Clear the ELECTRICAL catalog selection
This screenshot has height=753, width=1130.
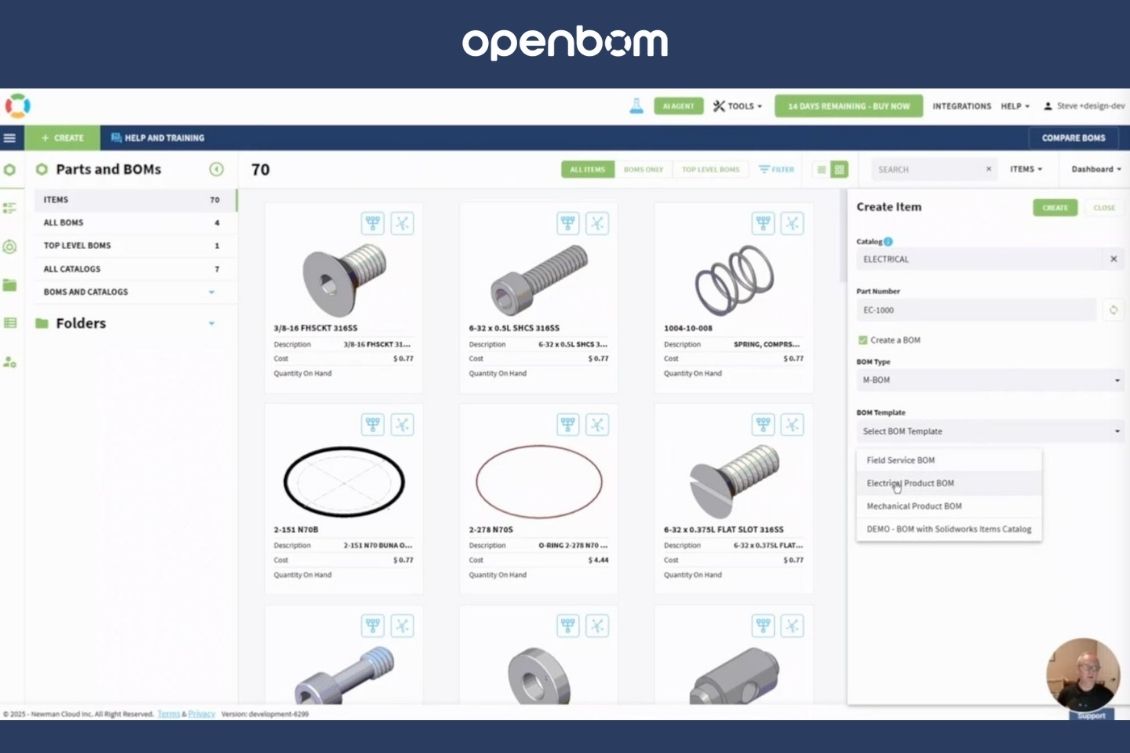click(x=1113, y=259)
